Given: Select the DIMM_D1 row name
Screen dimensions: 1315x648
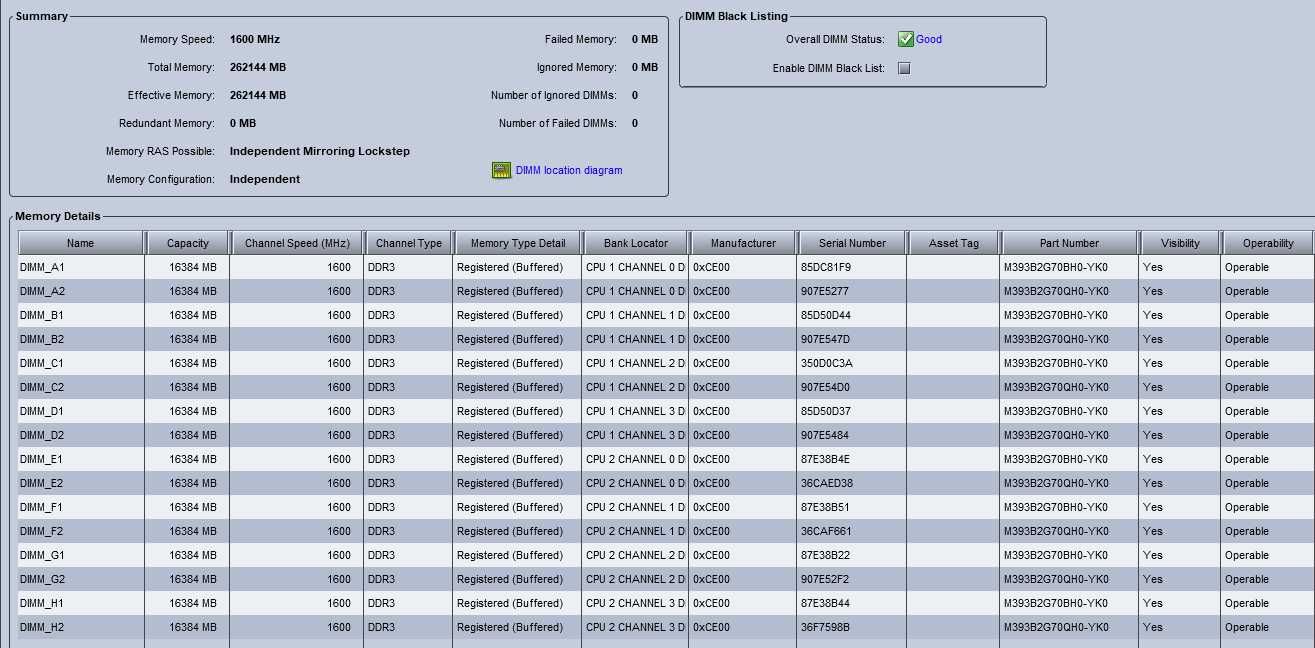Looking at the screenshot, I should pos(42,411).
